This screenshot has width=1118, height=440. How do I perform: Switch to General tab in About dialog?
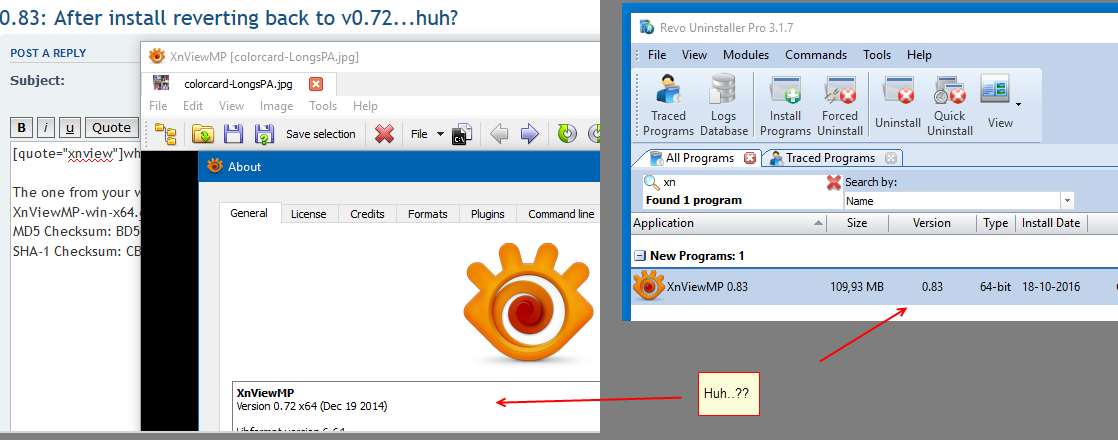pos(249,213)
